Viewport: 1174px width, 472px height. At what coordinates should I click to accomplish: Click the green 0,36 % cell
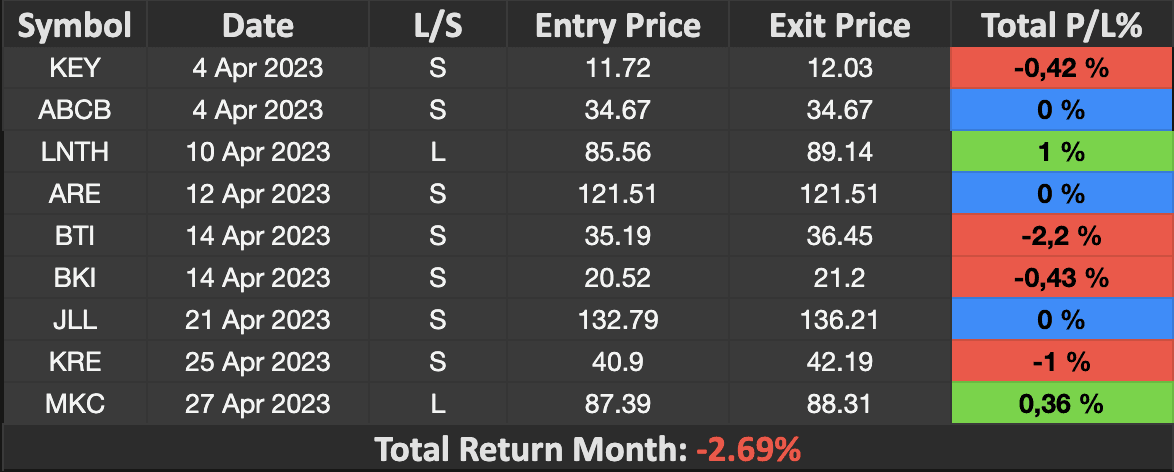pos(1061,404)
